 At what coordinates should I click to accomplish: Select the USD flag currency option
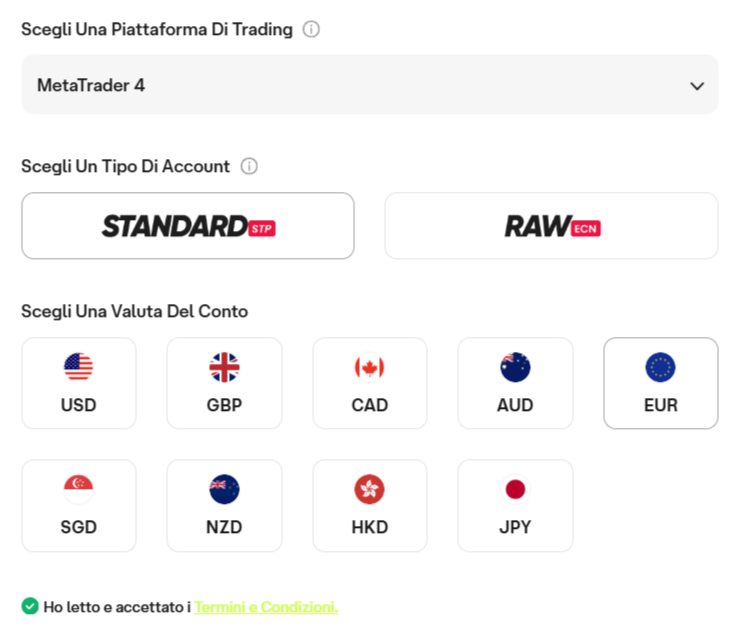(x=78, y=383)
